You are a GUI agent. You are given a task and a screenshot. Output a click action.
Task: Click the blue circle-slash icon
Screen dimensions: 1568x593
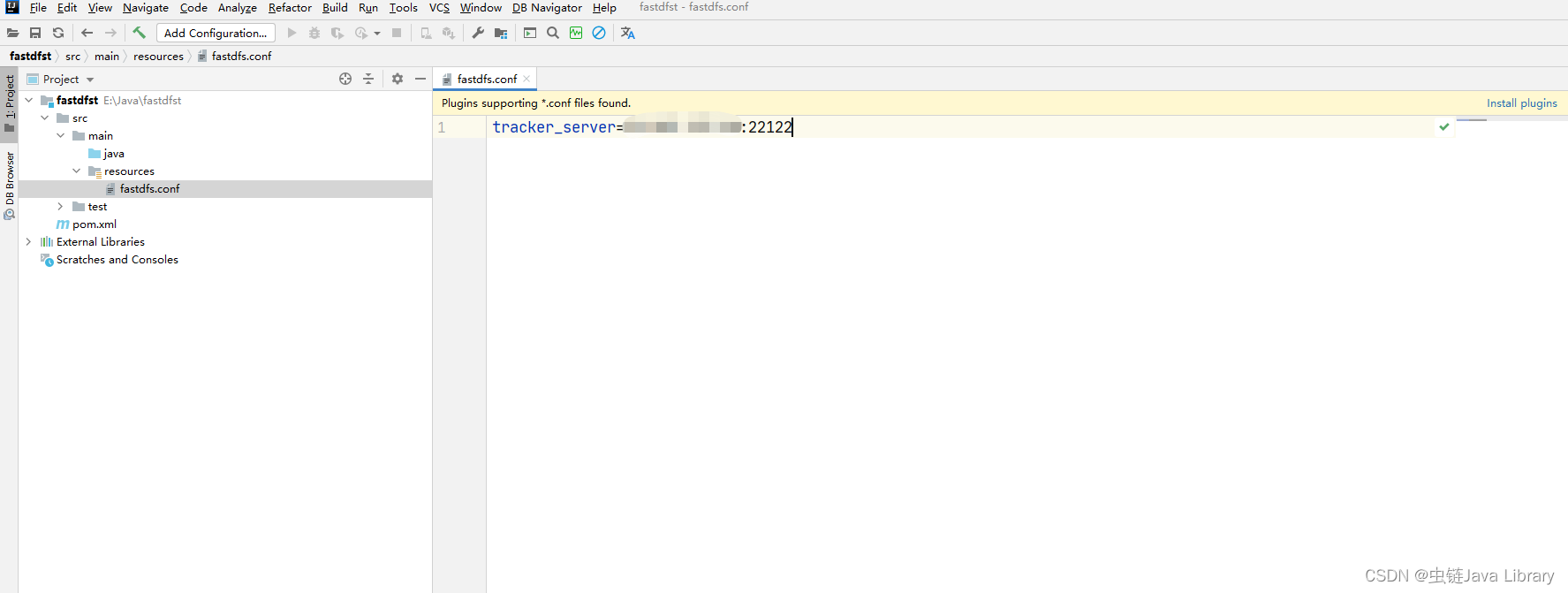[599, 33]
